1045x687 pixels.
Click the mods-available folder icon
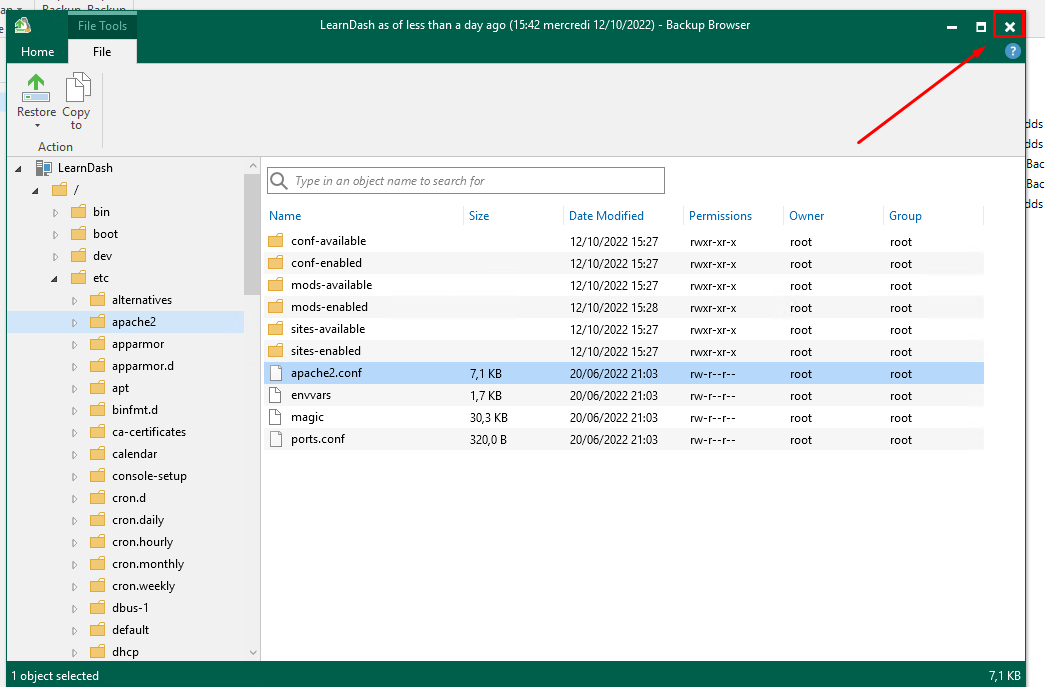276,285
